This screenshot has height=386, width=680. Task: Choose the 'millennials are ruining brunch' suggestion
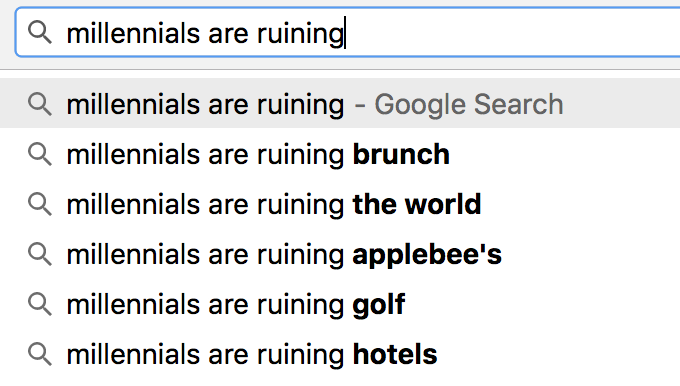coord(340,154)
